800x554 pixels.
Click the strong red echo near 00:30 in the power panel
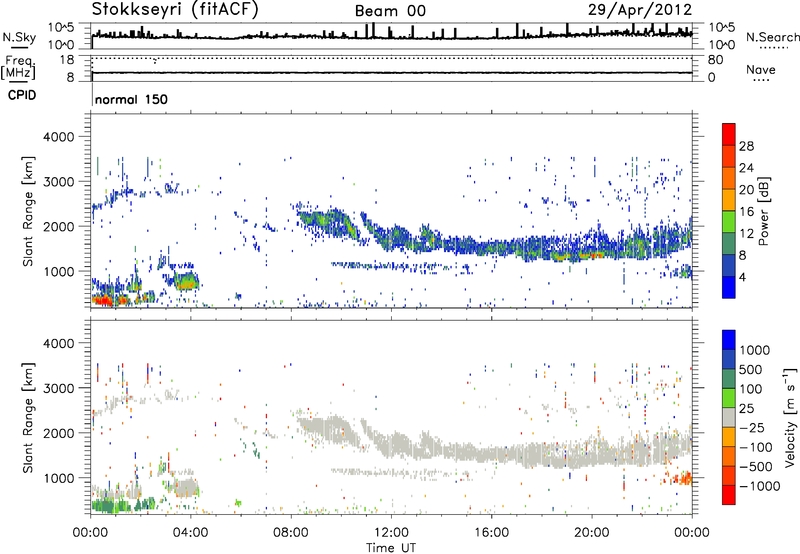[x=104, y=300]
